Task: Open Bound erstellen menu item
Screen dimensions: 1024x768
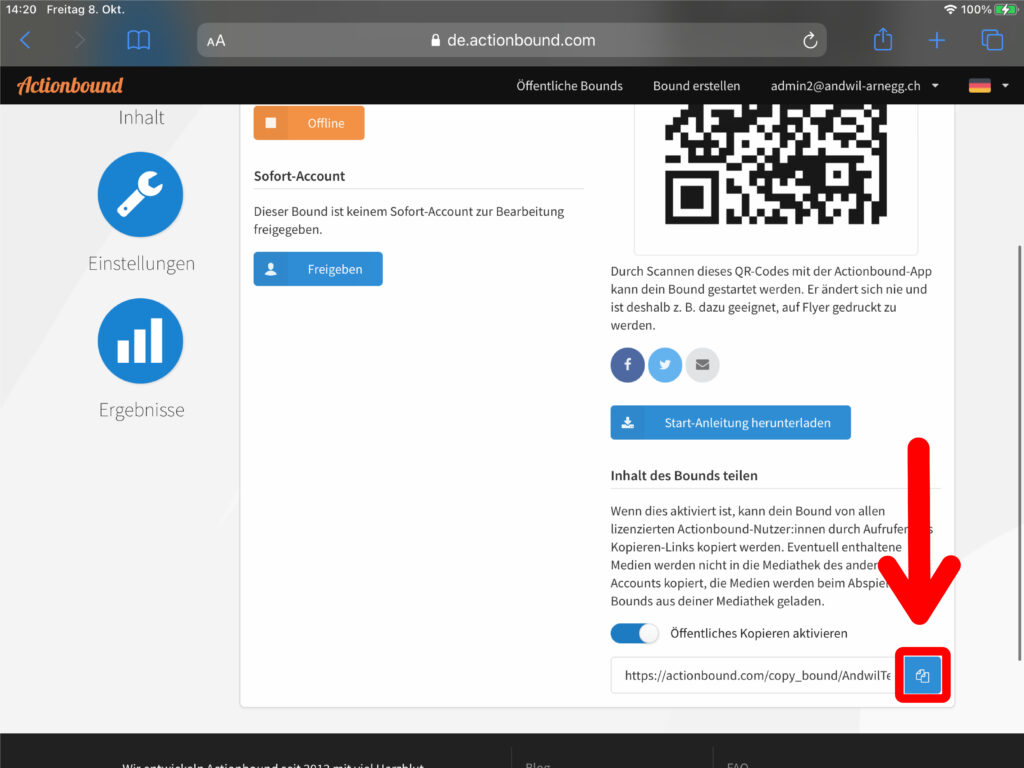Action: point(696,86)
